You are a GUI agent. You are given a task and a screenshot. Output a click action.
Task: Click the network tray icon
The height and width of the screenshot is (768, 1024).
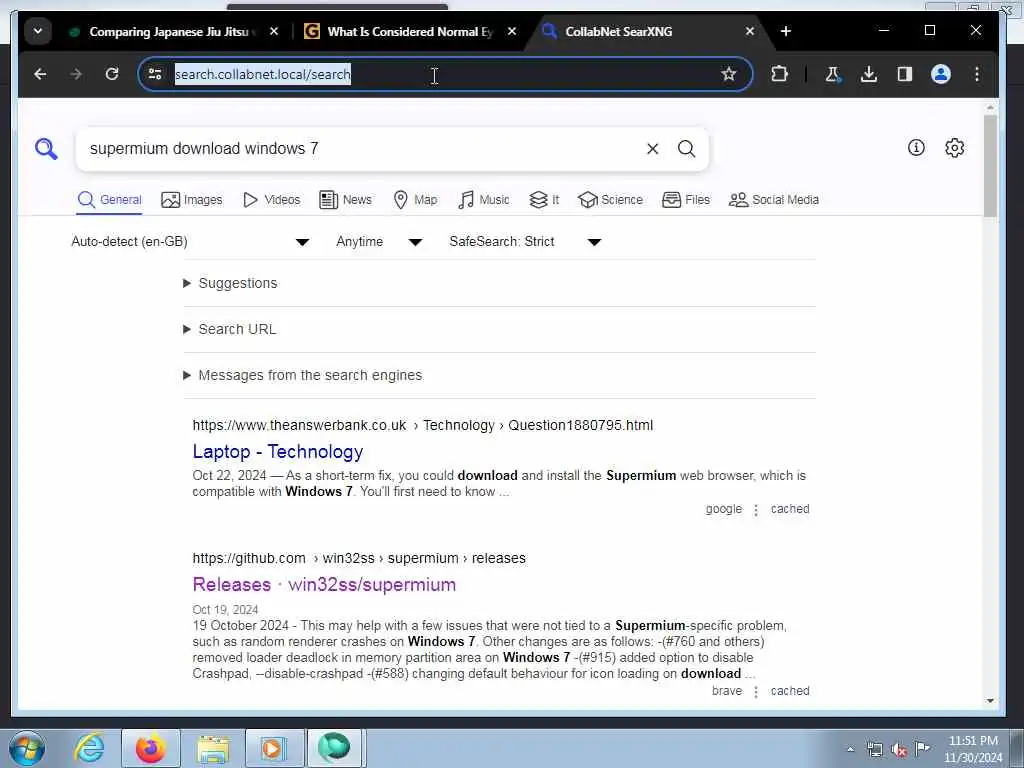874,749
